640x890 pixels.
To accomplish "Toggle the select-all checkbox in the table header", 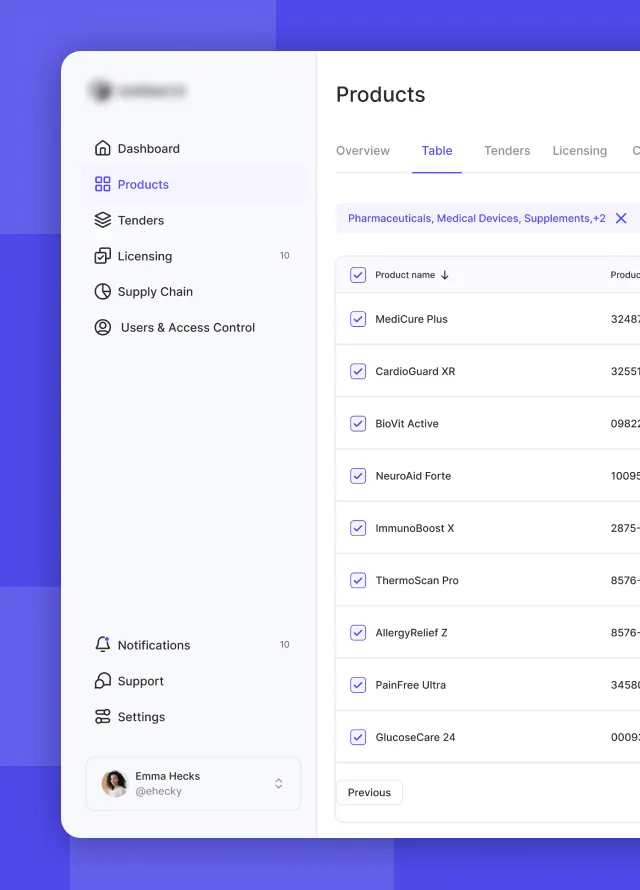I will (x=358, y=275).
